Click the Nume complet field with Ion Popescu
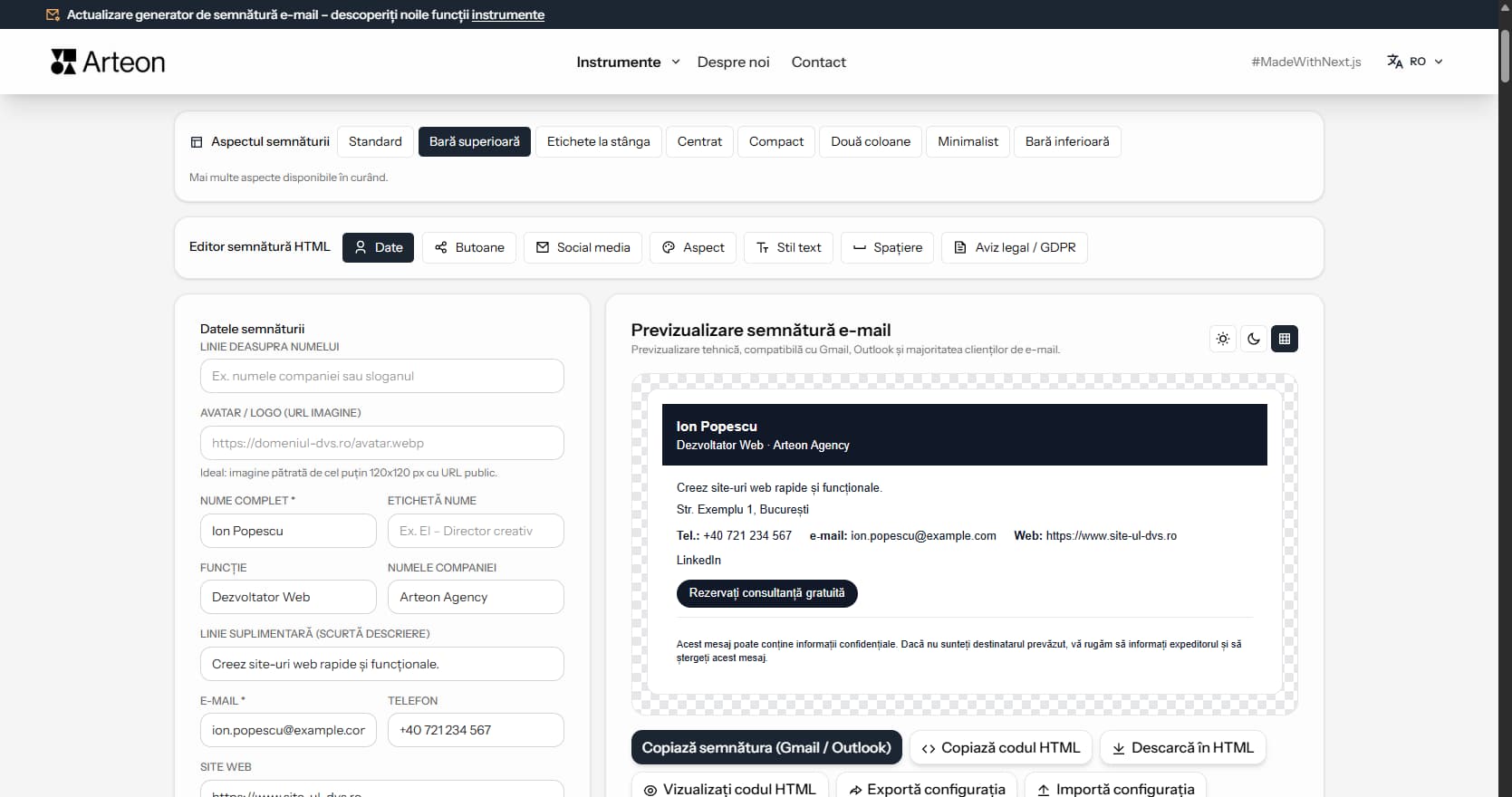The image size is (1512, 797). [x=288, y=531]
